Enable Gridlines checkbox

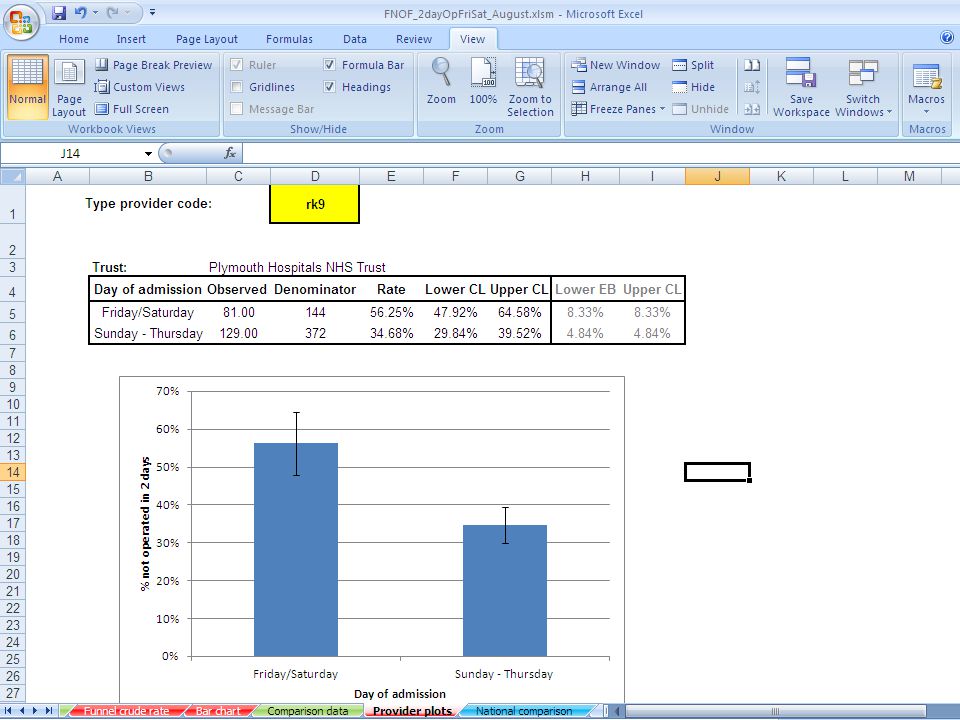tap(237, 87)
